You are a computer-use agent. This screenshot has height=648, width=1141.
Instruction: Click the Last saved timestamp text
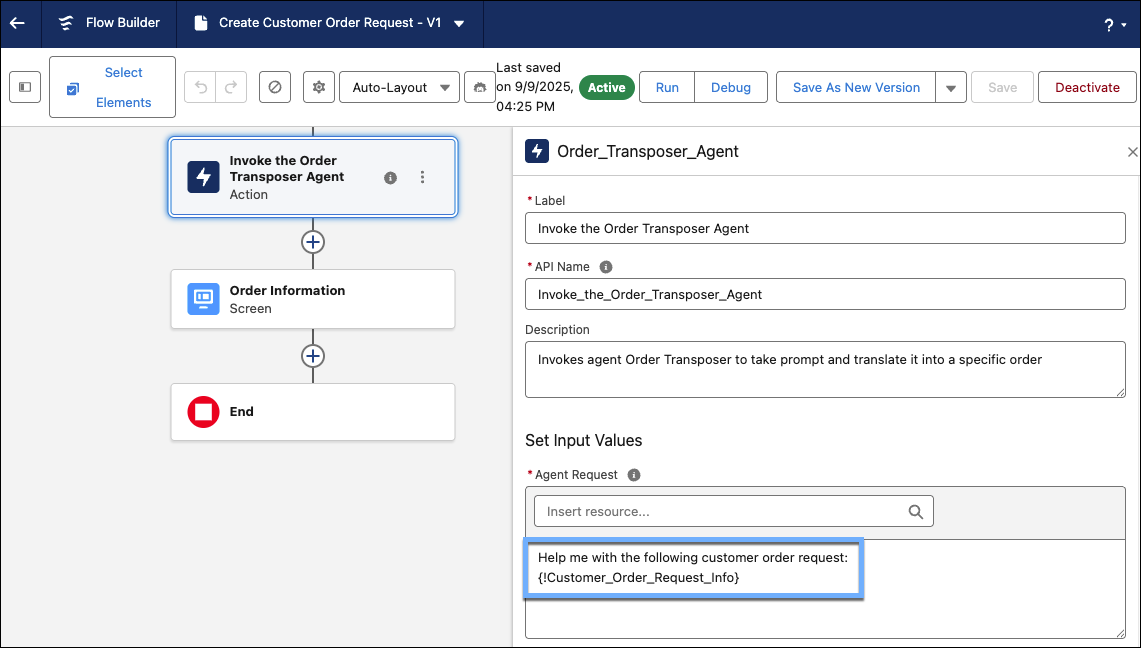pos(535,87)
